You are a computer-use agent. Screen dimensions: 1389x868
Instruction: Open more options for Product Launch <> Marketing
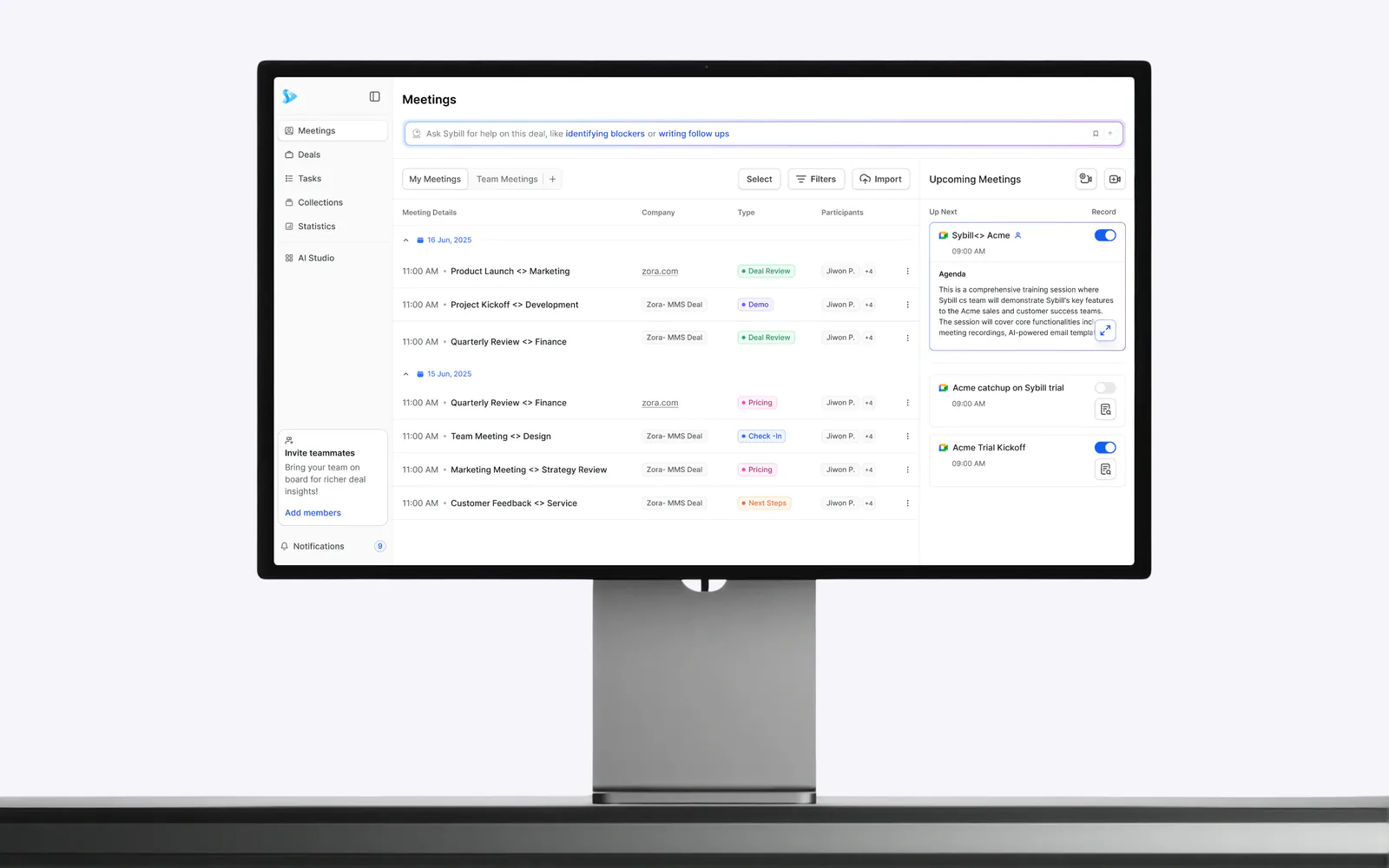pyautogui.click(x=908, y=272)
